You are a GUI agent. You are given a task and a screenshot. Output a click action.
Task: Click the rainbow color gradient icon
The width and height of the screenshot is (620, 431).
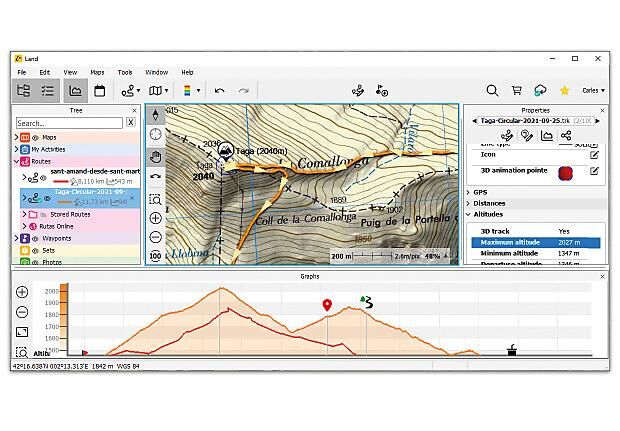click(x=187, y=91)
